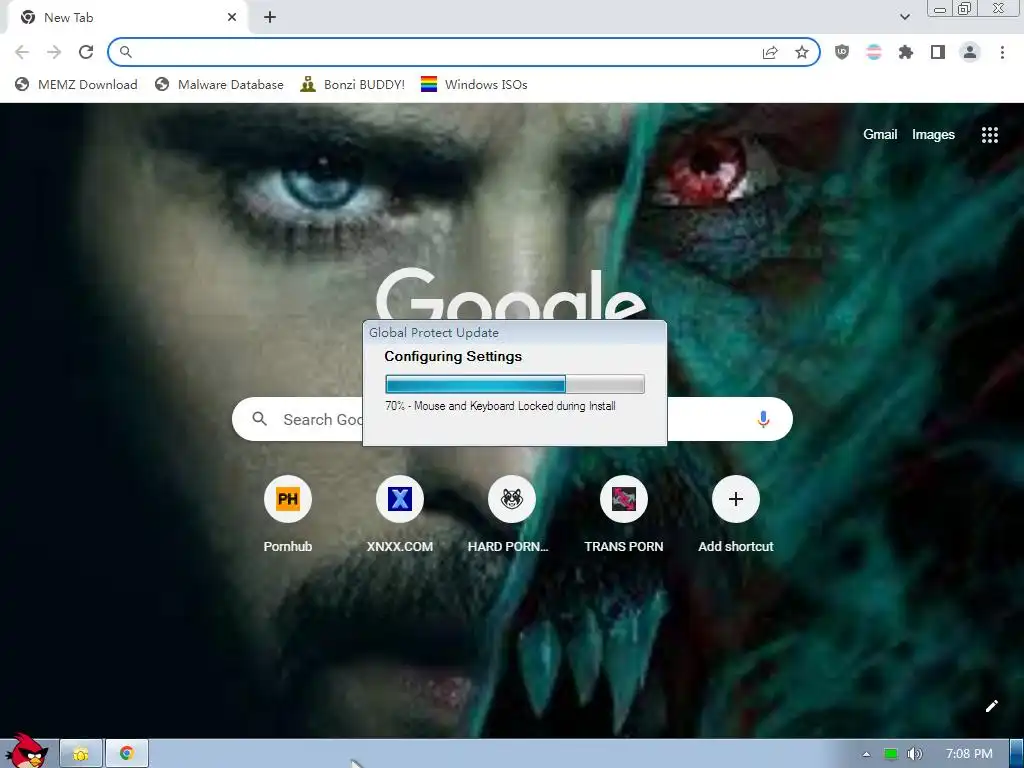Screen dimensions: 1024x768
Task: Open the file explorer taskbar icon
Action: click(81, 754)
